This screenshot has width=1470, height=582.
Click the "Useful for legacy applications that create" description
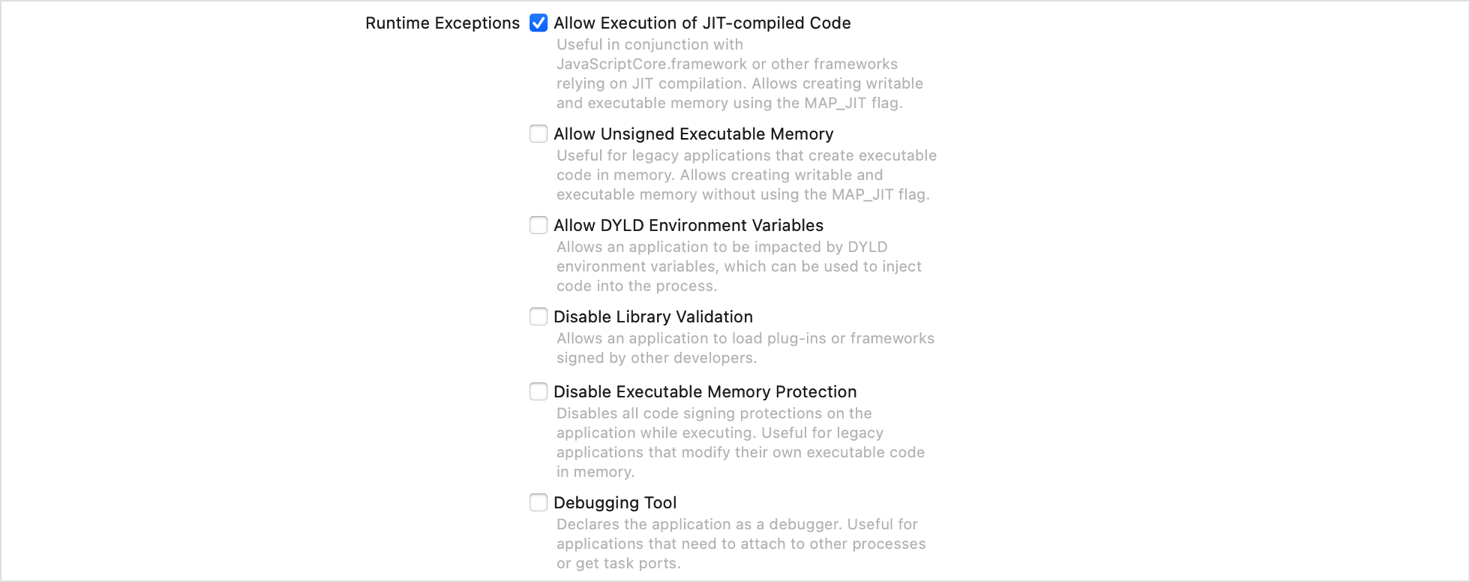tap(746, 155)
